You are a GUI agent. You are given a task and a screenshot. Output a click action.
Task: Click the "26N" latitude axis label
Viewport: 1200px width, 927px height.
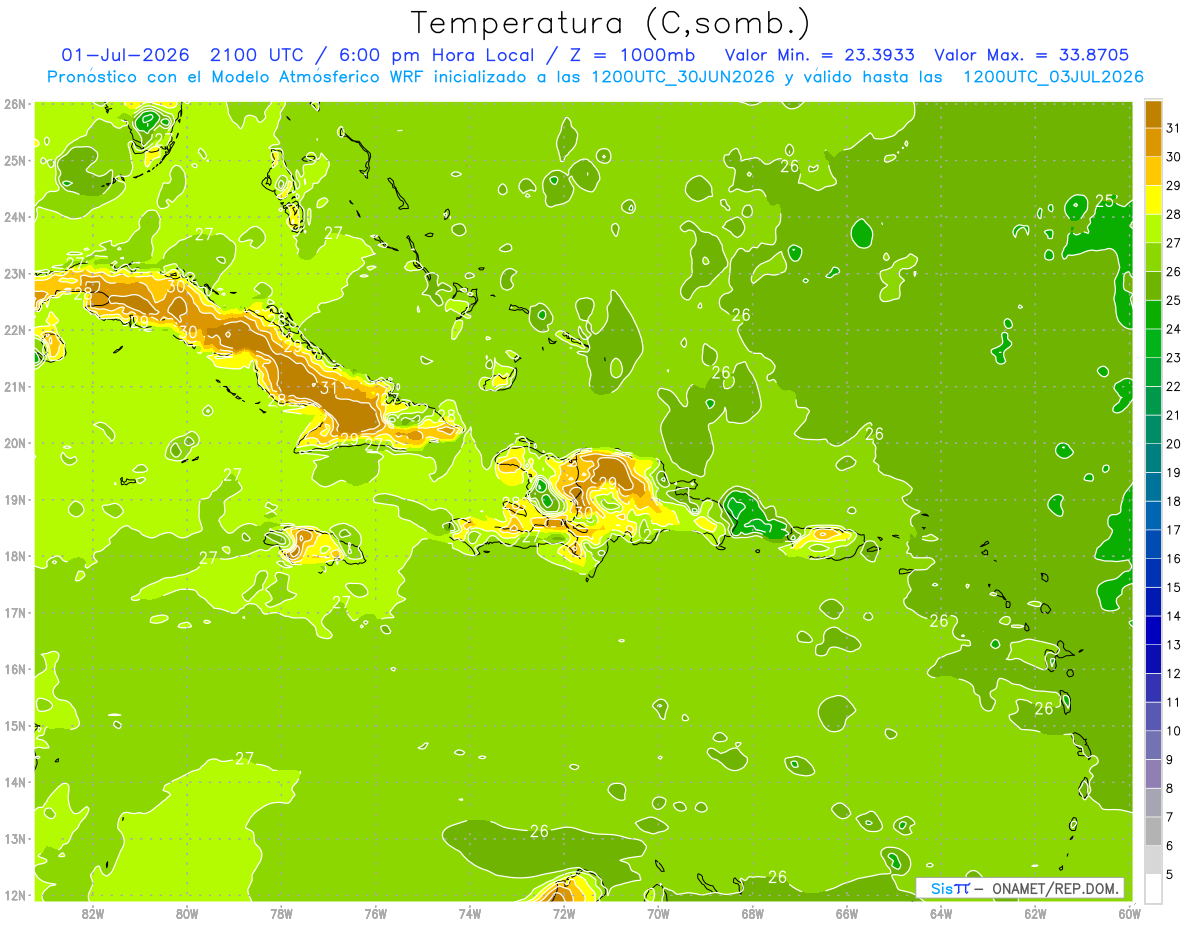pos(15,104)
